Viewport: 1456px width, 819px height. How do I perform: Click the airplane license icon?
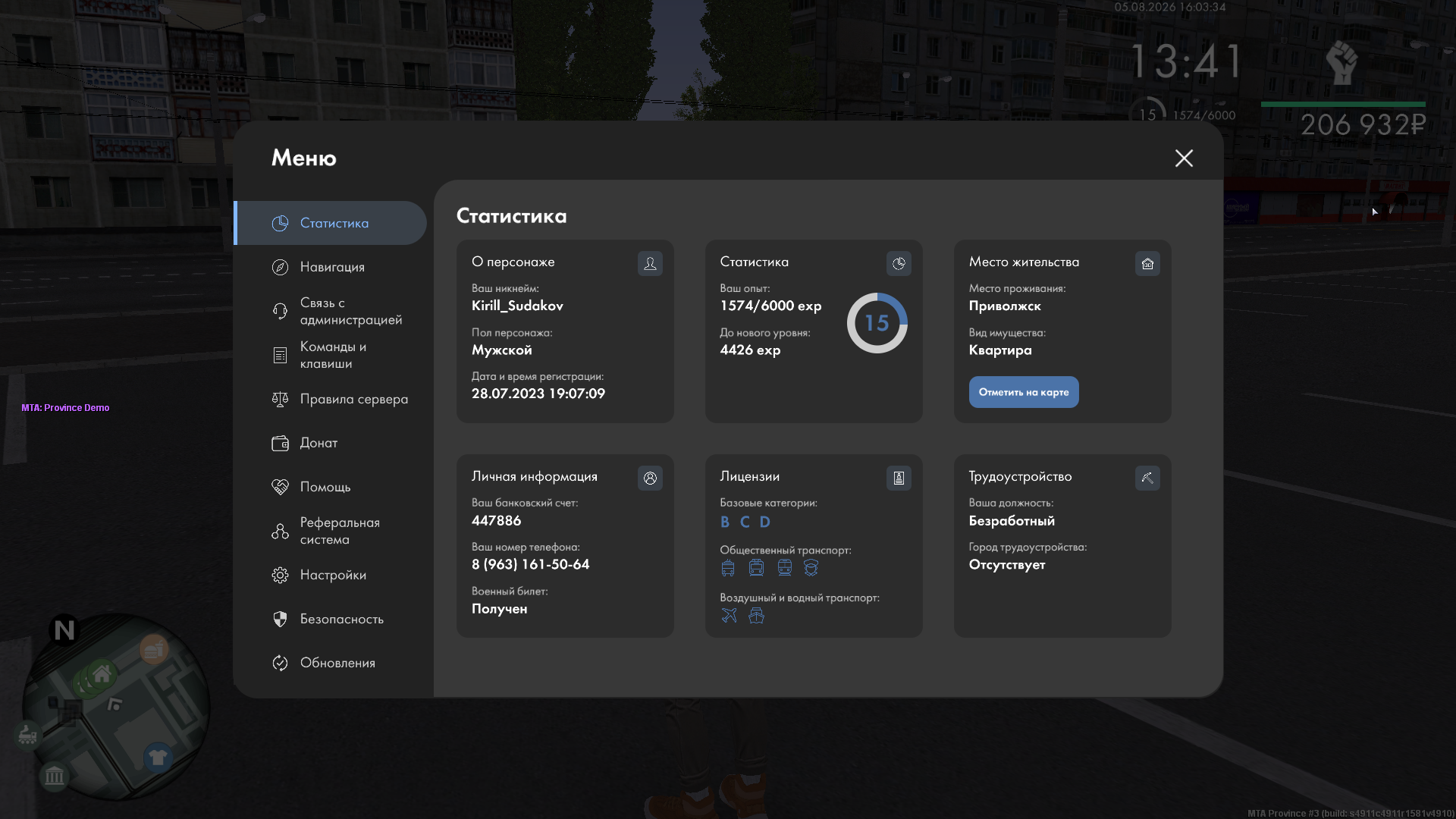coord(729,615)
